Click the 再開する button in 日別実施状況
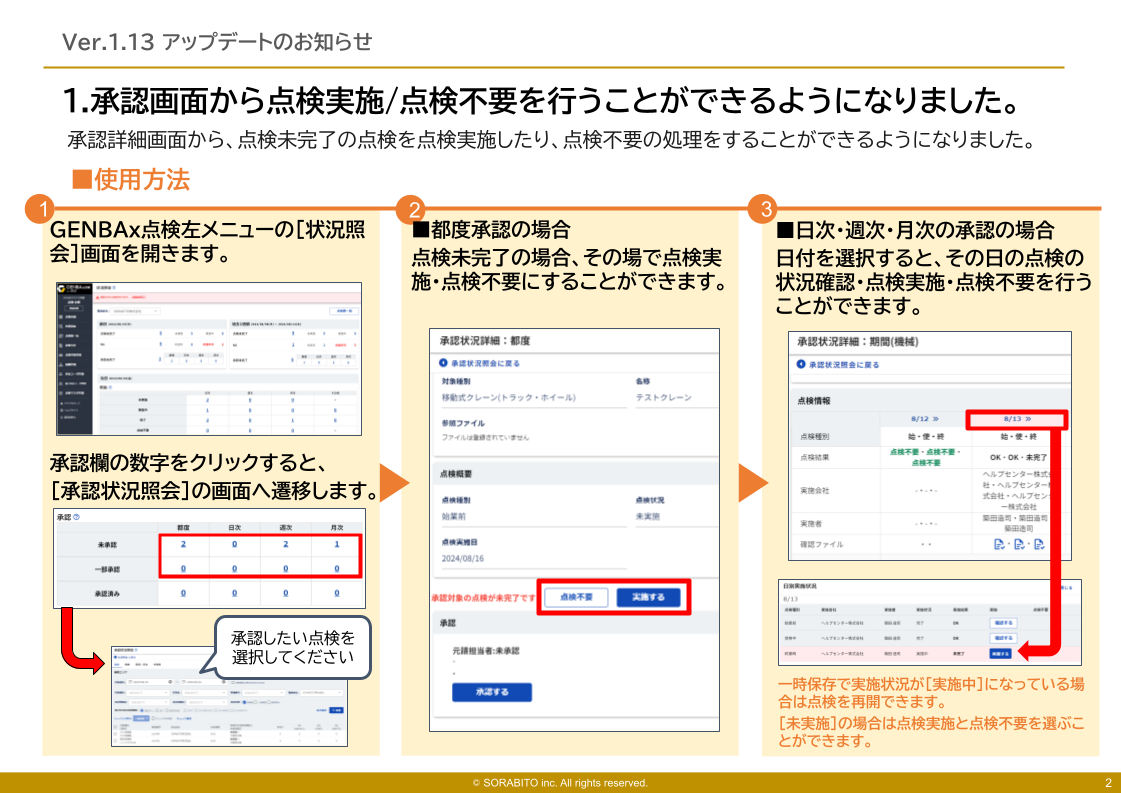The height and width of the screenshot is (793, 1121). pos(1002,653)
